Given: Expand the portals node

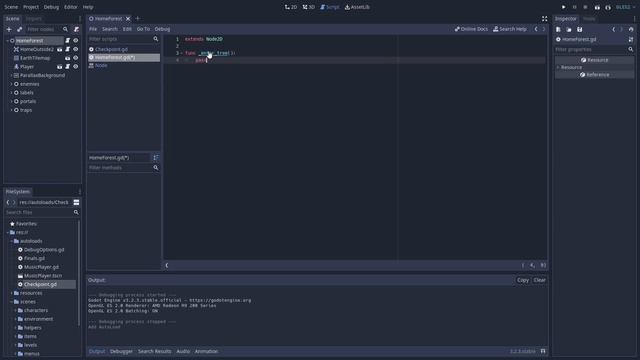Looking at the screenshot, I should click(11, 101).
